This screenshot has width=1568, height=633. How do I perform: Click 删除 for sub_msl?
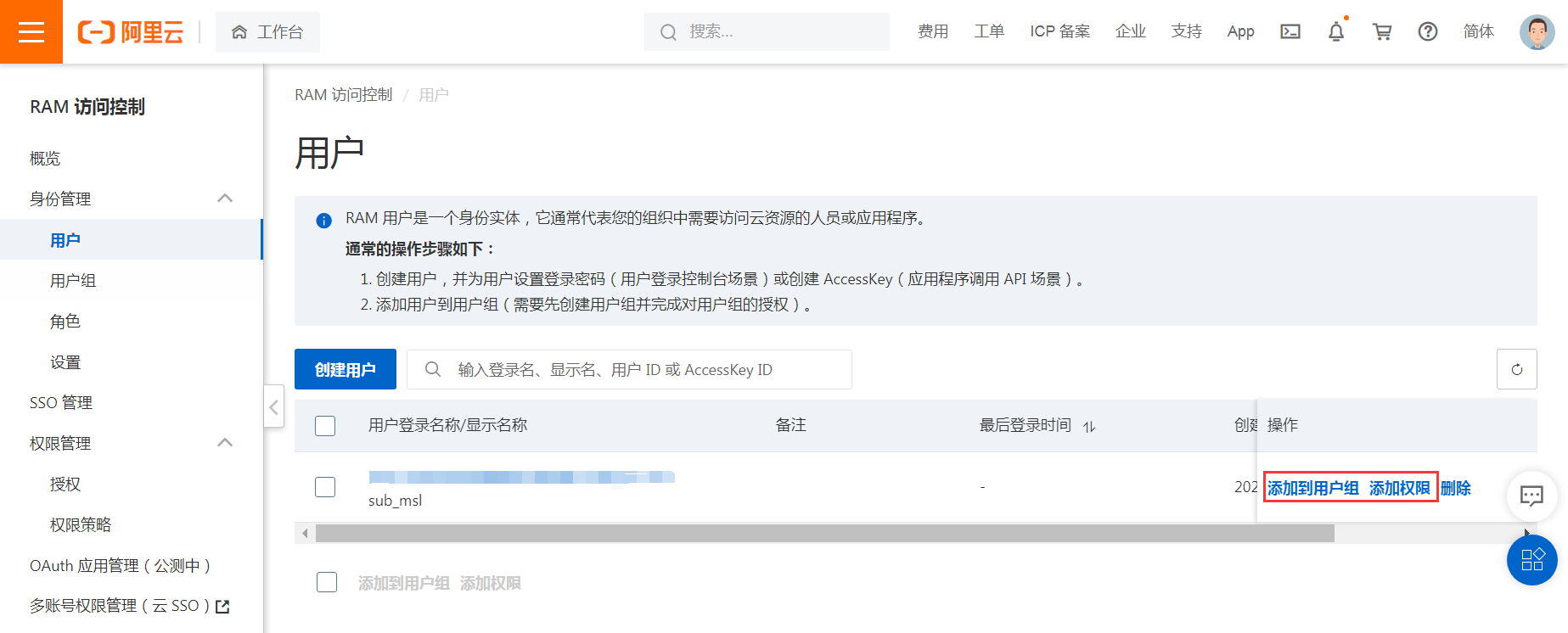click(1456, 488)
